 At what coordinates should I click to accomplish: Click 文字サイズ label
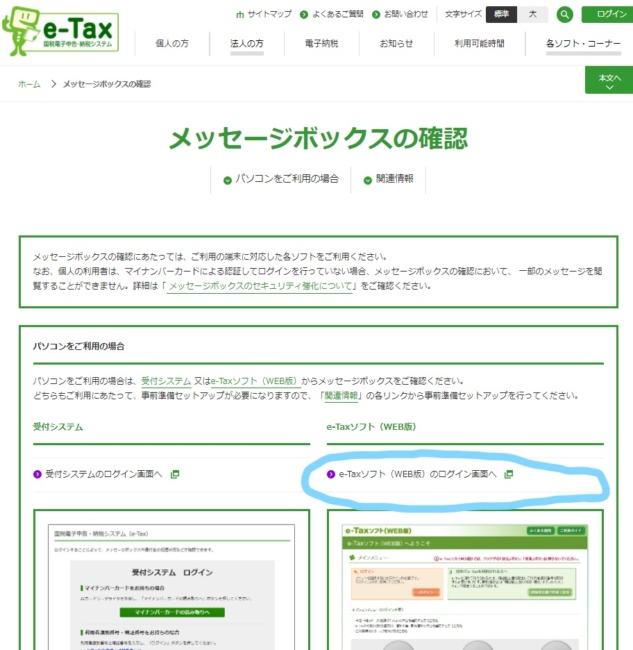click(x=463, y=15)
